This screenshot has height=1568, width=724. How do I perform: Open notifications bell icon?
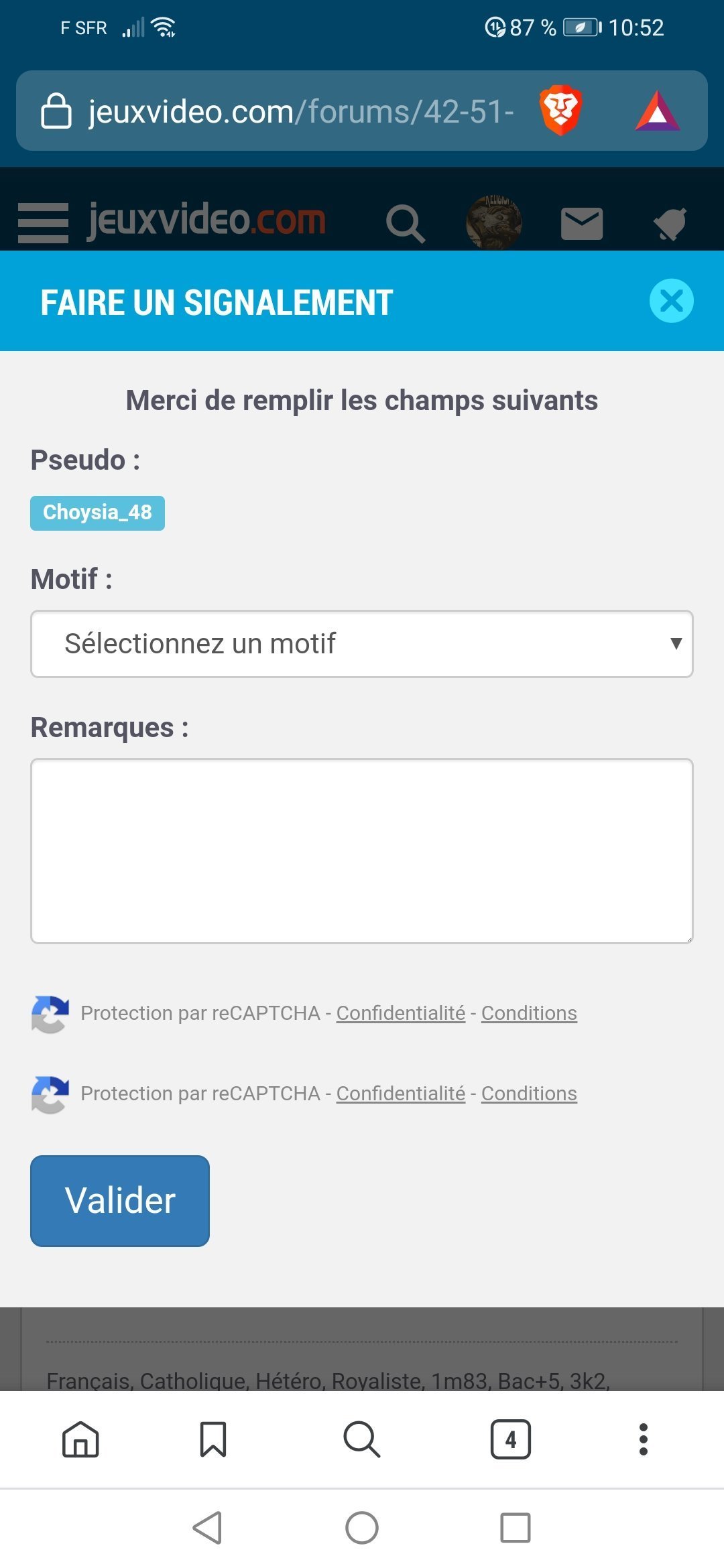point(670,223)
